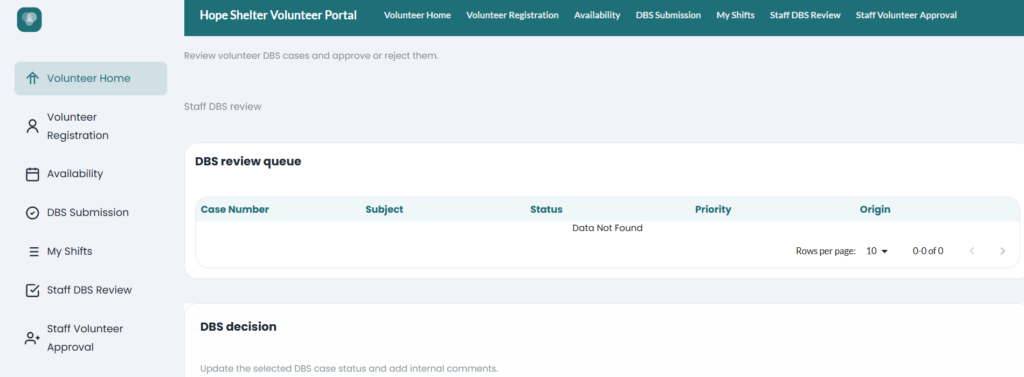Click the 'Staff DBS review' page subtitle
Screen dimensions: 1024x377
pos(223,107)
